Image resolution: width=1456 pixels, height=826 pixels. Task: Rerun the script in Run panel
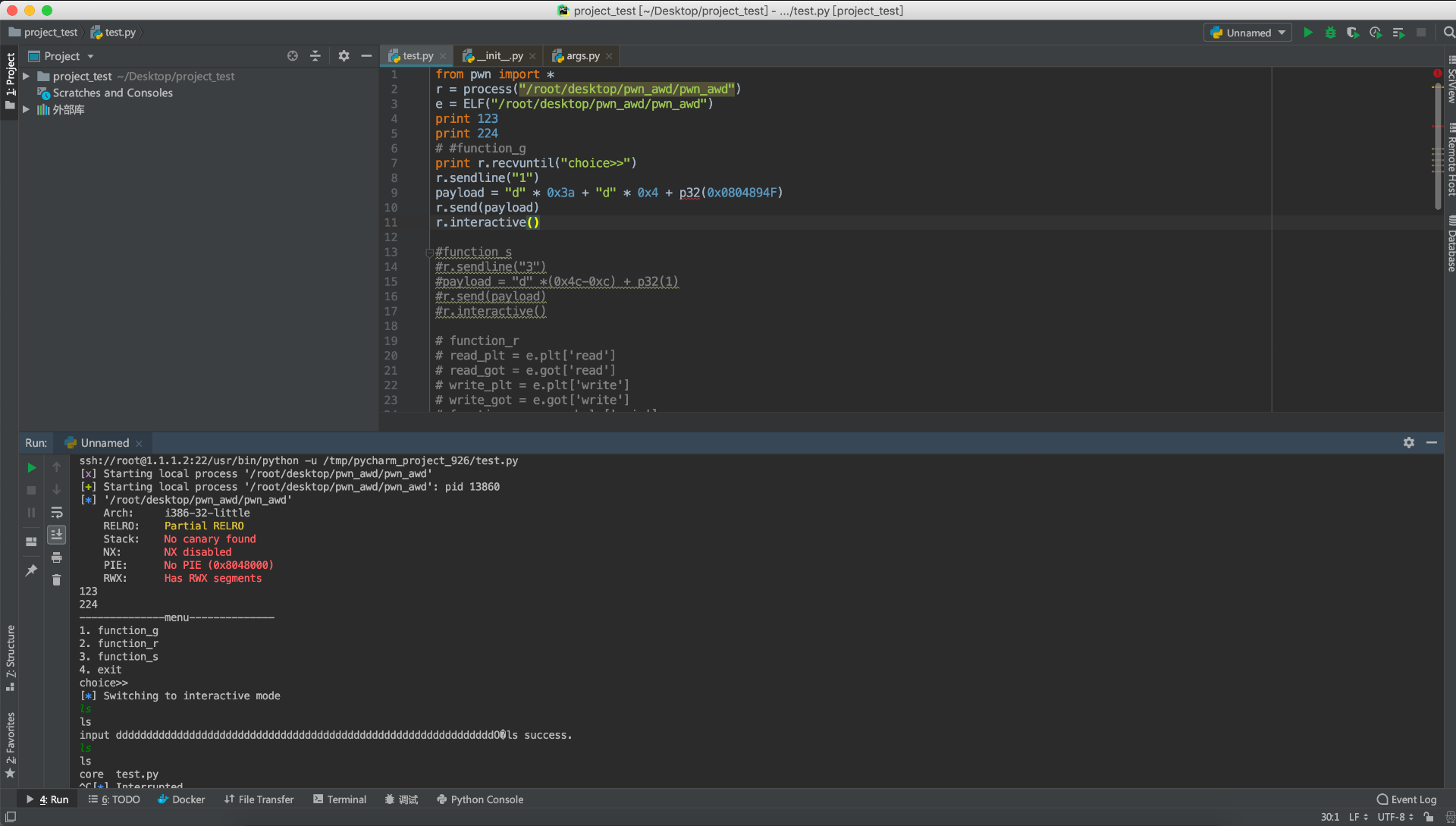pos(31,468)
